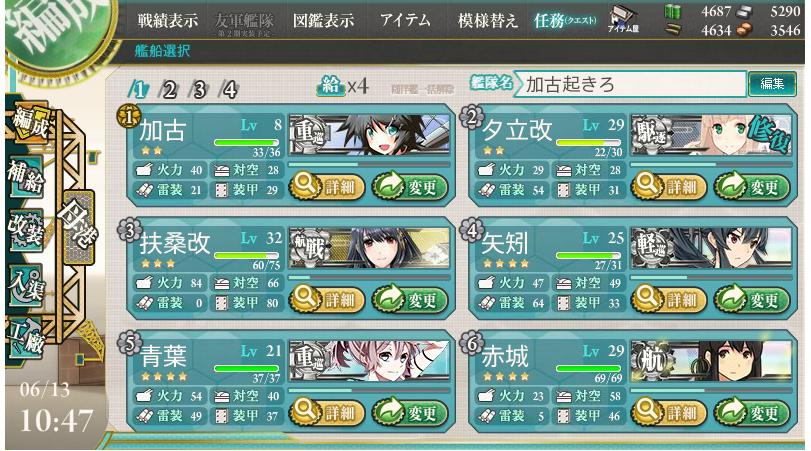
Task: Open the 戦績表示 menu
Action: 168,20
